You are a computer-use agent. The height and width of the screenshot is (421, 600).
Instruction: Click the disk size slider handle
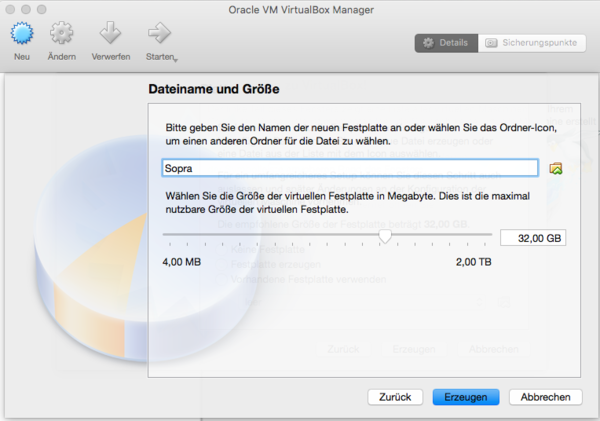click(385, 237)
